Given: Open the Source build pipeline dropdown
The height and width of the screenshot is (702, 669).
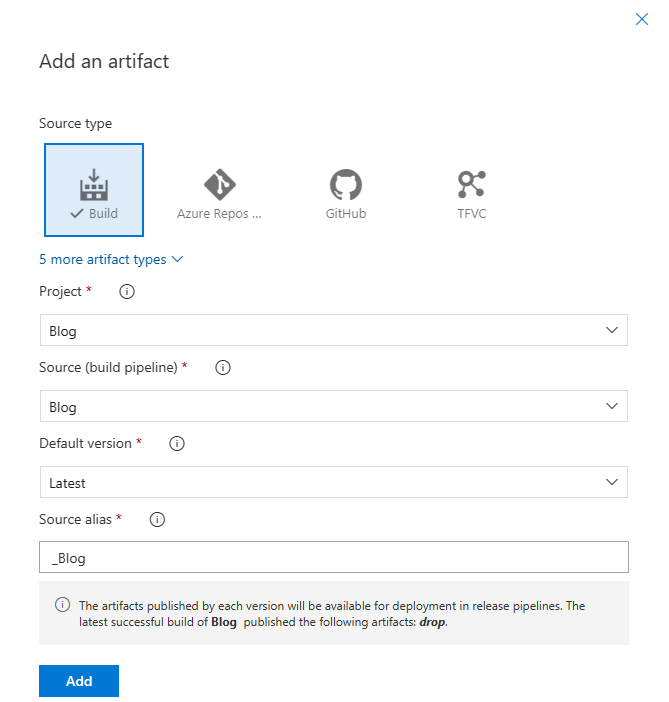Looking at the screenshot, I should tap(333, 407).
